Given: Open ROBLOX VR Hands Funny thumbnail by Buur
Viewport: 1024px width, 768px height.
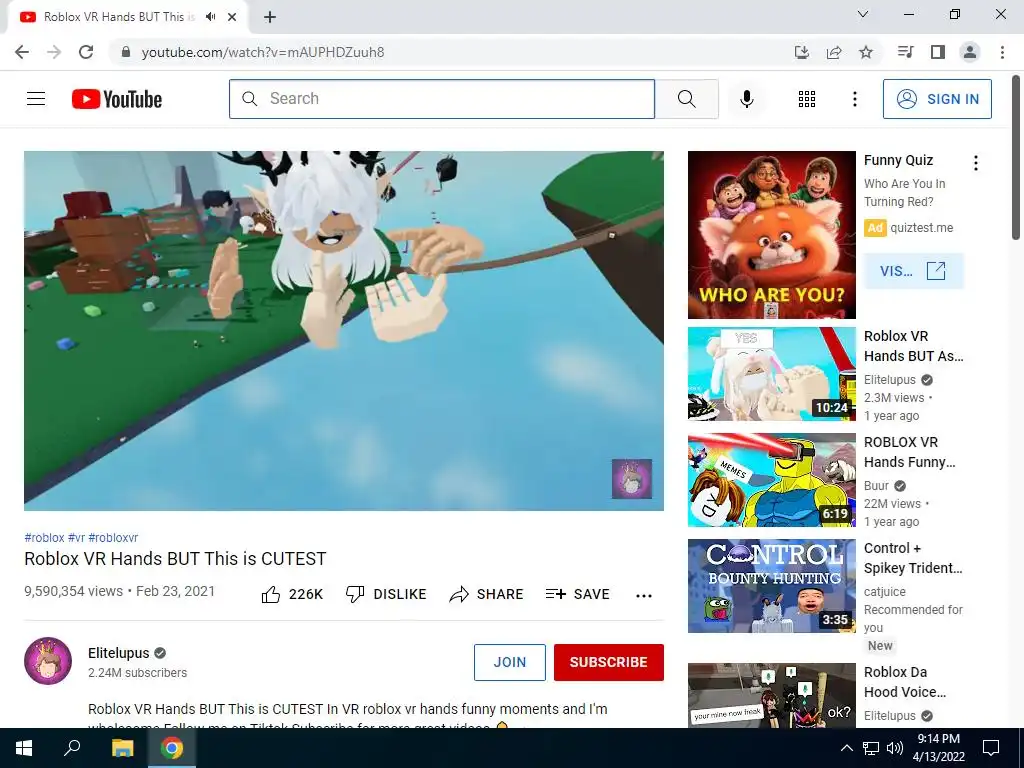Looking at the screenshot, I should (771, 480).
